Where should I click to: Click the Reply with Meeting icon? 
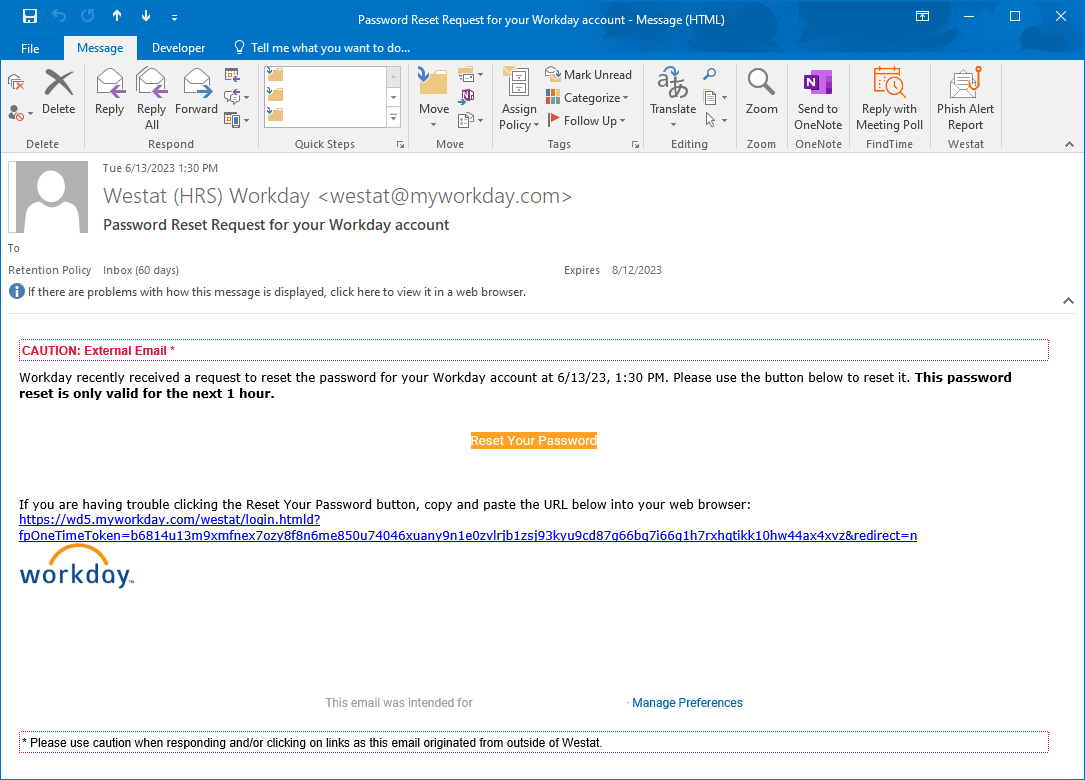[232, 75]
